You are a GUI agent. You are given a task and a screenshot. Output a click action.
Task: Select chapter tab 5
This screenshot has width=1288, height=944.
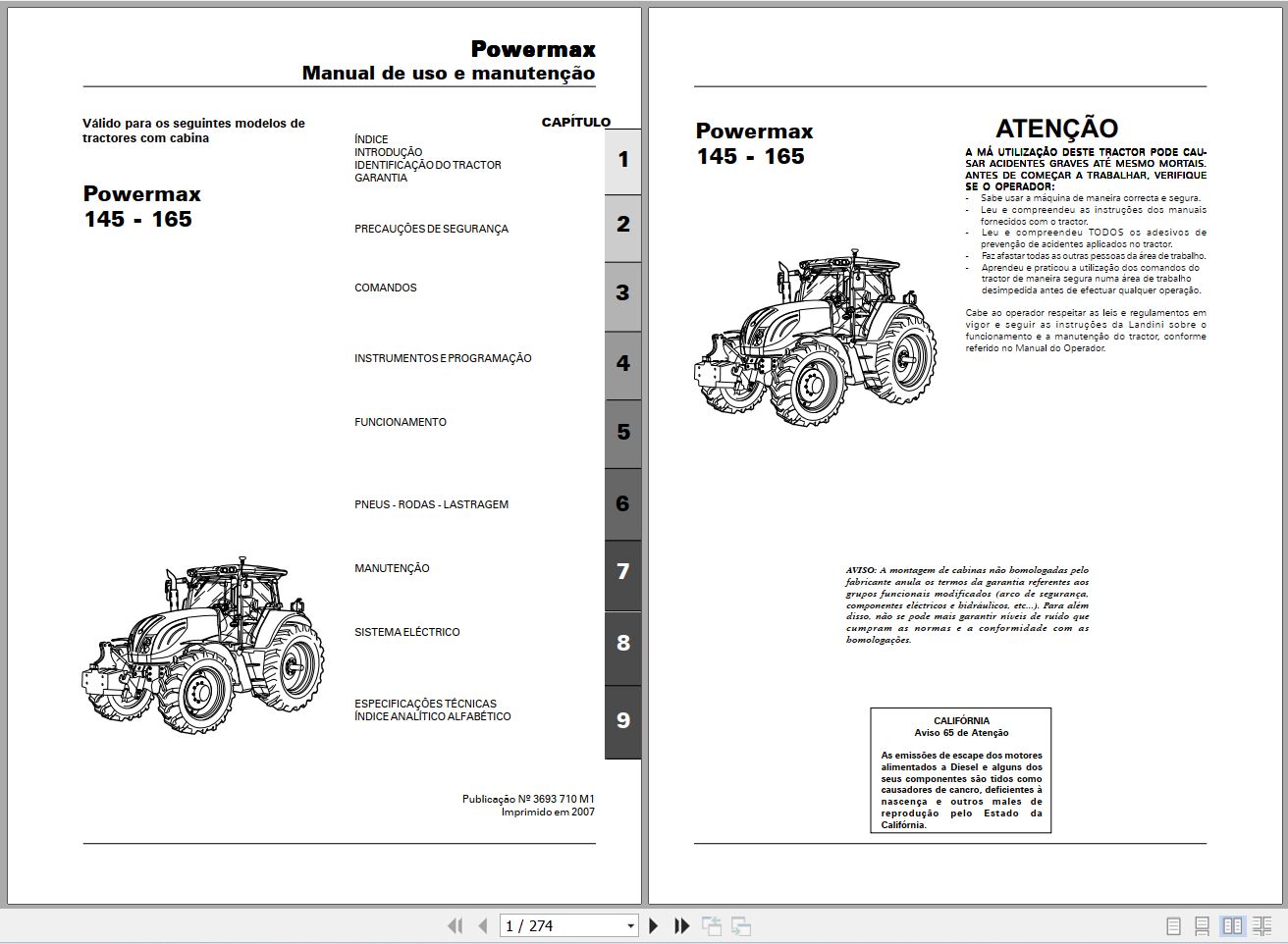(622, 433)
